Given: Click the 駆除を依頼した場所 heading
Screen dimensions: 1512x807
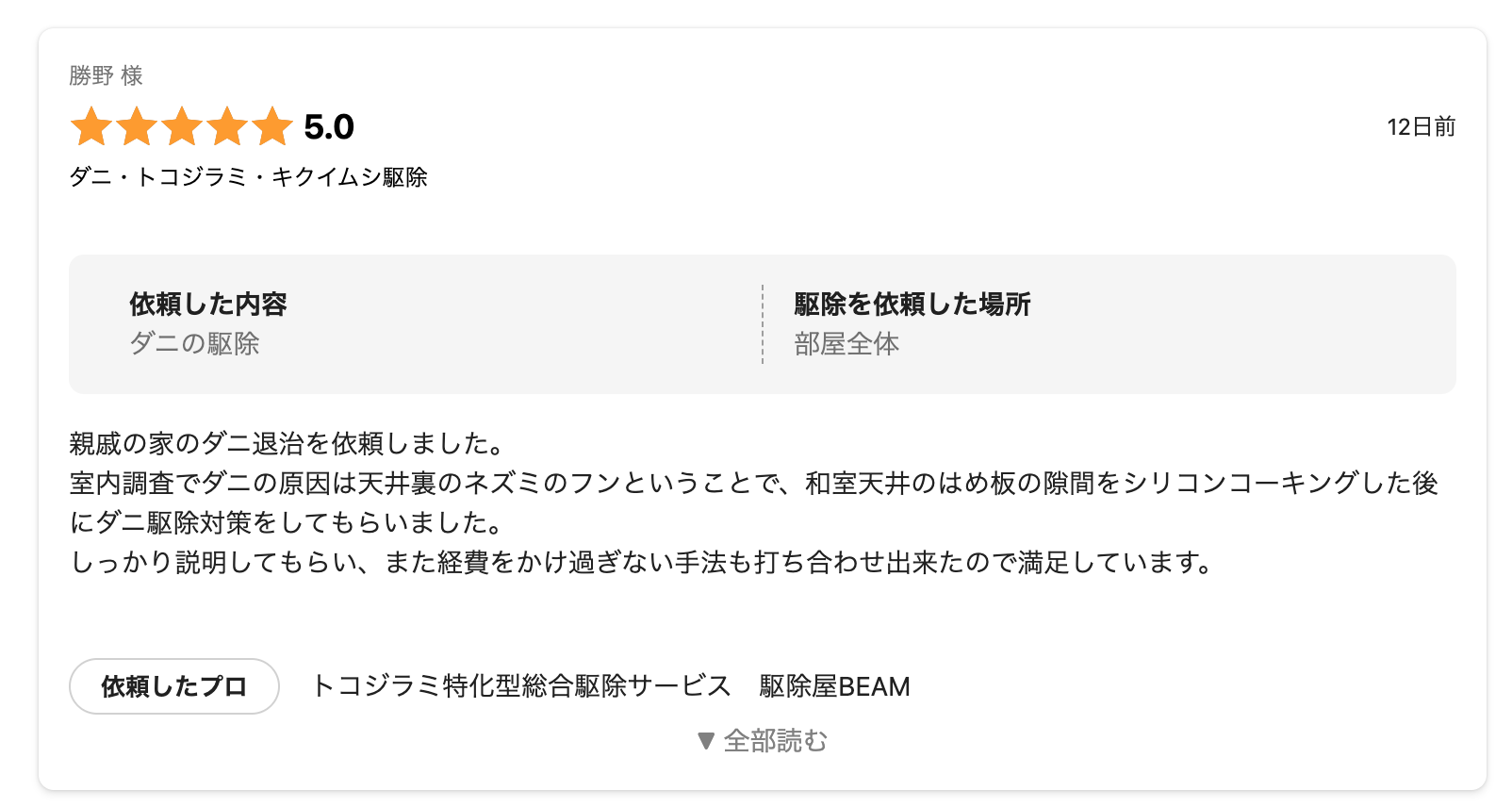Looking at the screenshot, I should 912,304.
